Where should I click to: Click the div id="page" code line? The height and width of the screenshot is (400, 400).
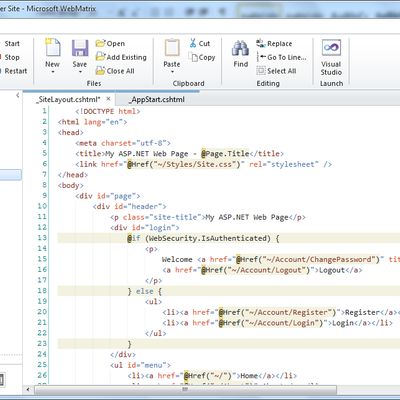(108, 196)
